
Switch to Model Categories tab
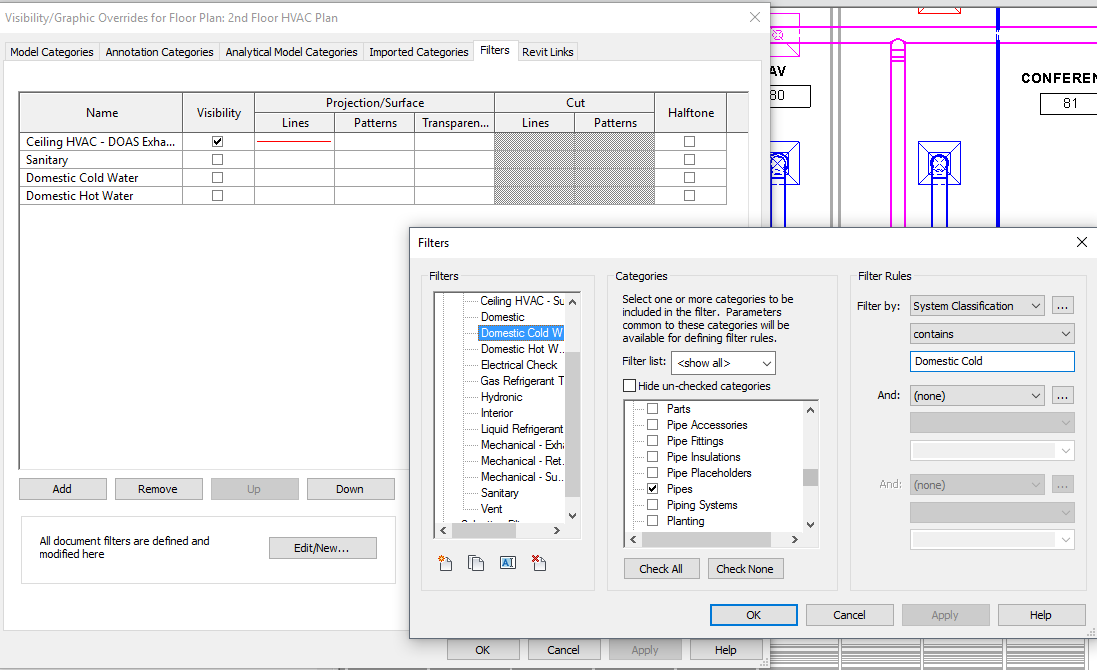click(x=52, y=52)
